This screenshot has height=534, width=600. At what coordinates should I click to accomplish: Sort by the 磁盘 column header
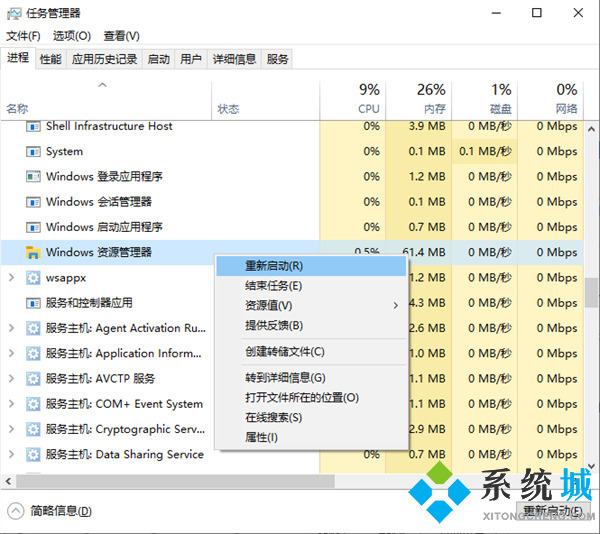tap(485, 101)
